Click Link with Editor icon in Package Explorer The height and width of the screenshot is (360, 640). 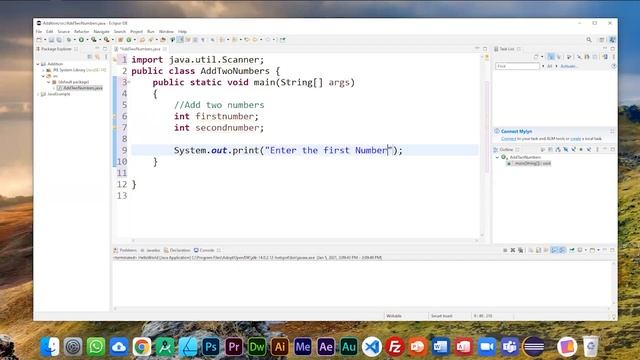(97, 57)
